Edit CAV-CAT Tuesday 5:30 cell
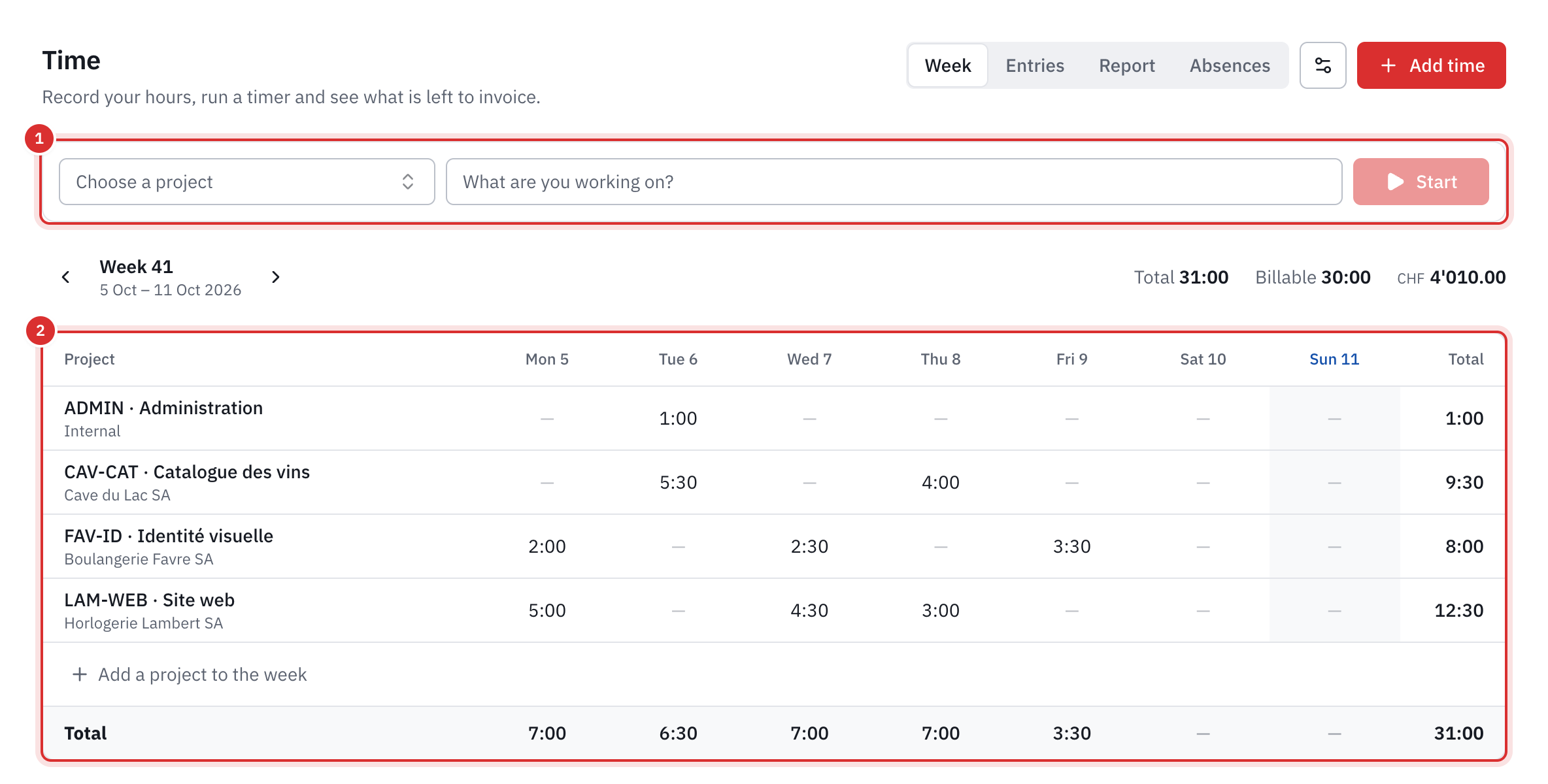The image size is (1548, 784). pos(678,482)
